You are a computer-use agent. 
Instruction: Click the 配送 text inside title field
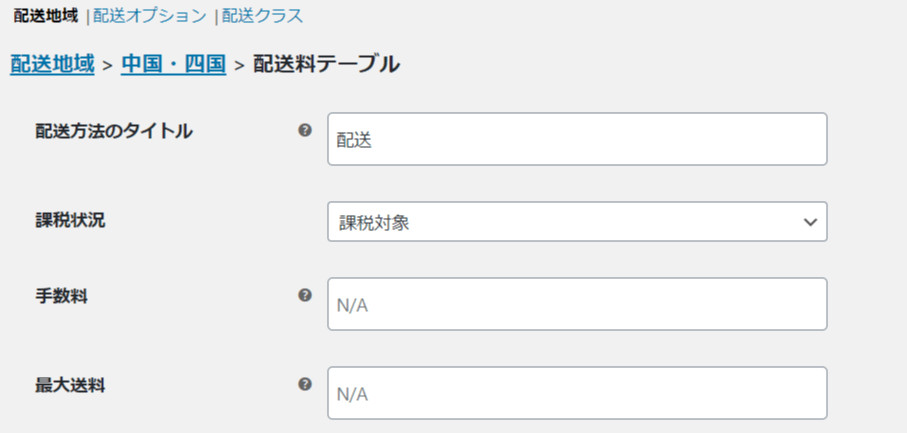pos(354,141)
